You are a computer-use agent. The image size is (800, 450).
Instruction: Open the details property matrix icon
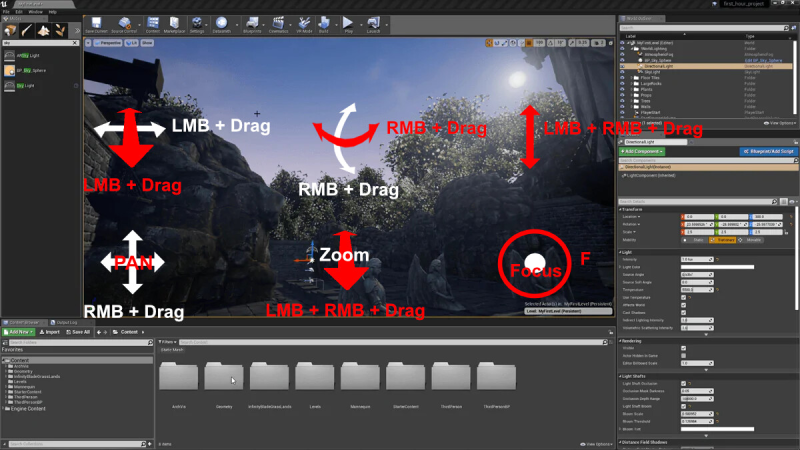click(x=784, y=202)
